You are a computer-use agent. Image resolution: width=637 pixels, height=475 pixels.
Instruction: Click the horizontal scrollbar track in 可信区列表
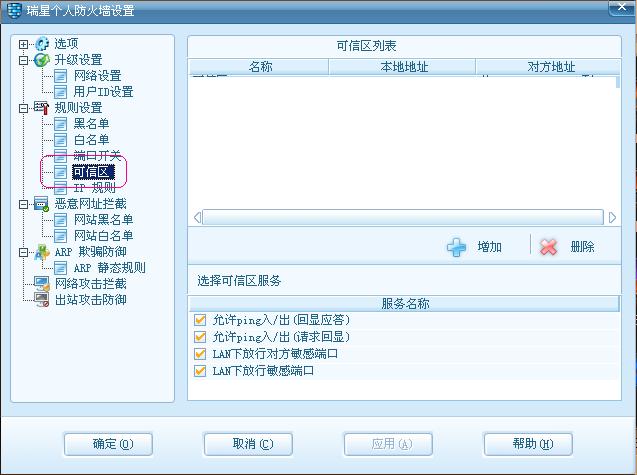[x=403, y=217]
